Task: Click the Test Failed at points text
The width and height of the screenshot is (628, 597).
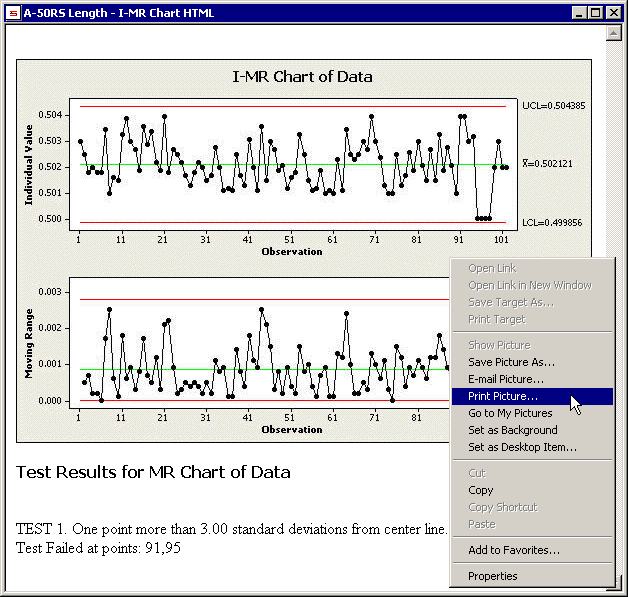Action: [x=98, y=547]
